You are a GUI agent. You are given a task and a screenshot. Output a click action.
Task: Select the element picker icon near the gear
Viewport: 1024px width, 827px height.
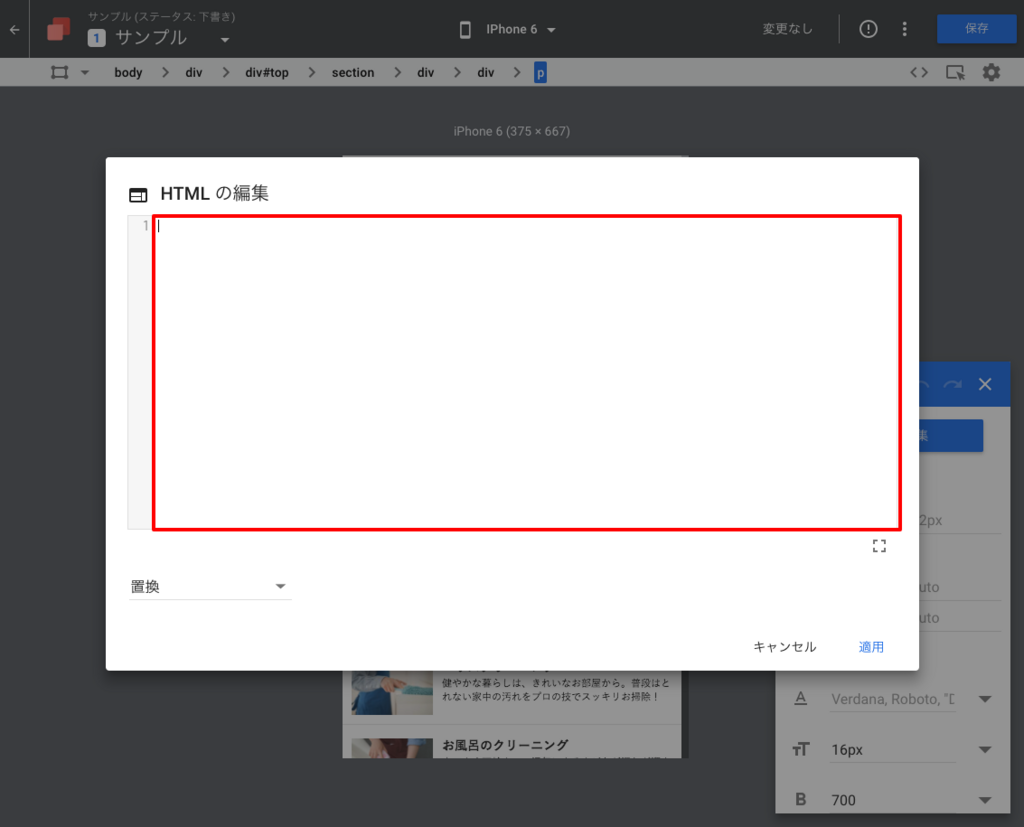954,72
